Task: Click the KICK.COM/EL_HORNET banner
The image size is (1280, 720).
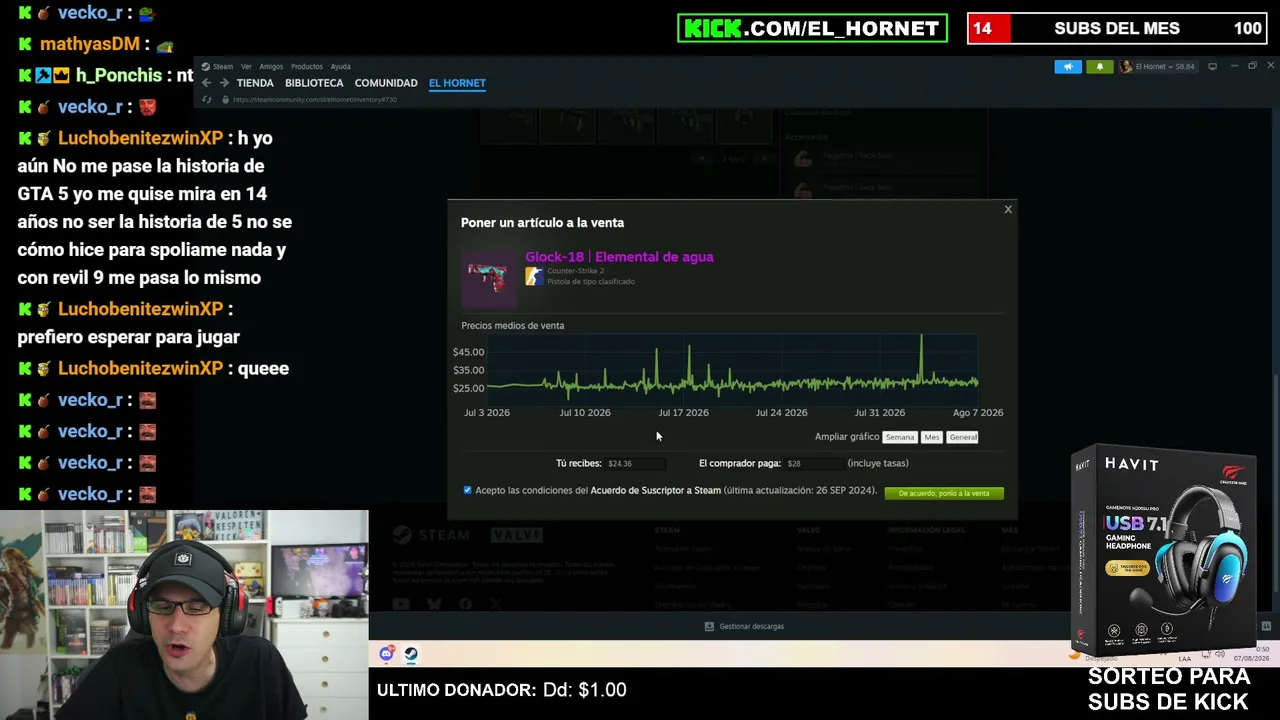Action: pyautogui.click(x=812, y=28)
